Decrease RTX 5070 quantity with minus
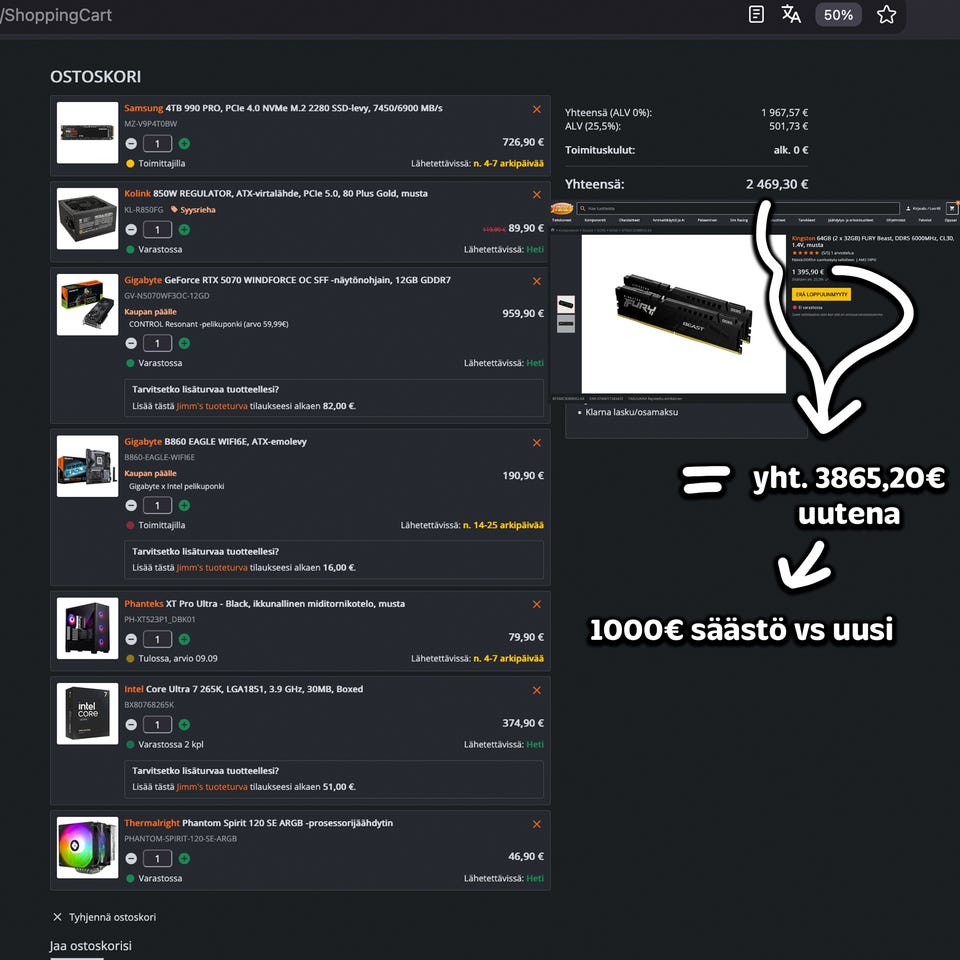Screen dimensions: 960x960 tap(131, 343)
